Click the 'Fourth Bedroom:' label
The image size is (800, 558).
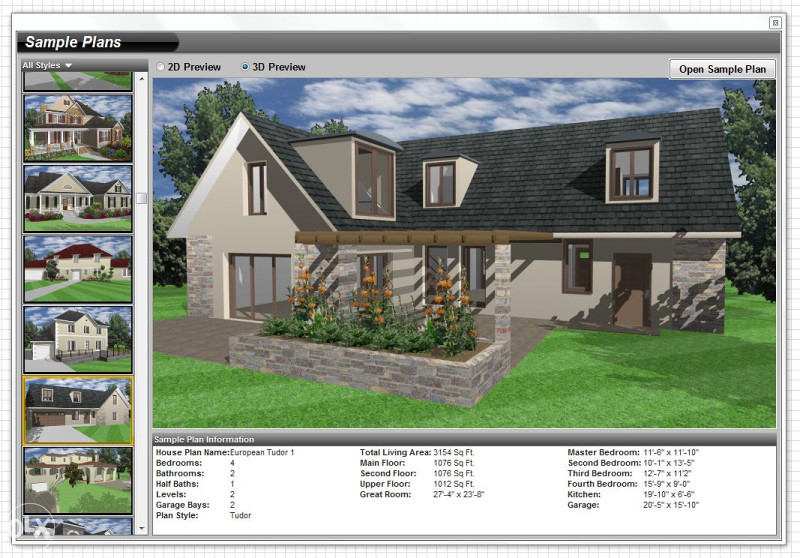click(603, 484)
